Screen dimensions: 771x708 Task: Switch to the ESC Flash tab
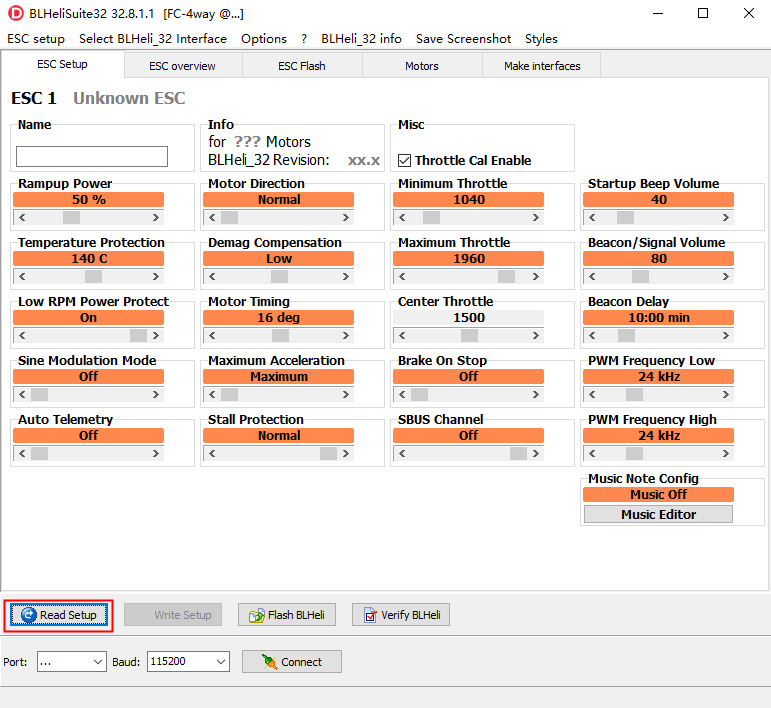coord(302,66)
